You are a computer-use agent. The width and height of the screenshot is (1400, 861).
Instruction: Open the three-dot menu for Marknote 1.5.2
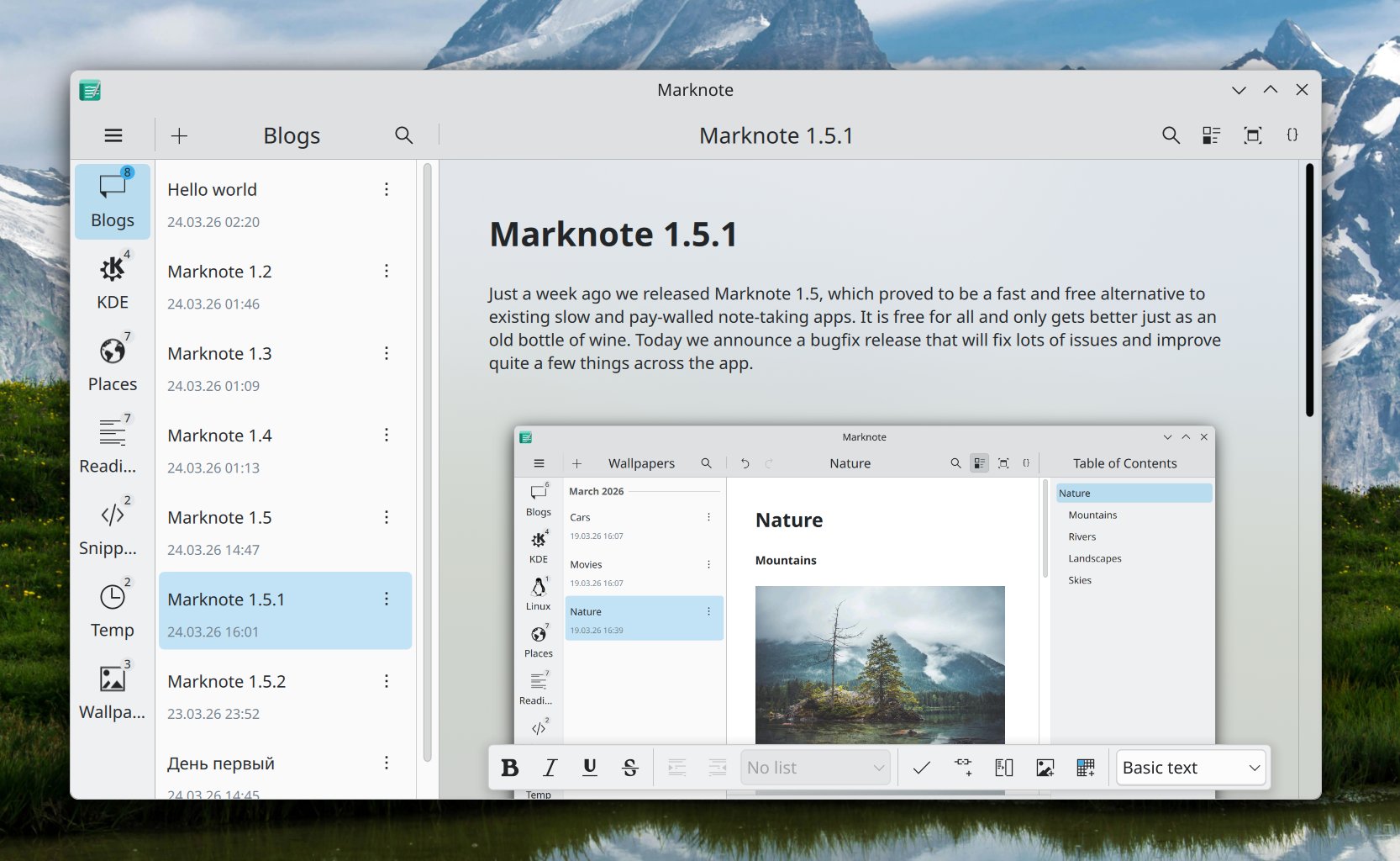[x=387, y=681]
